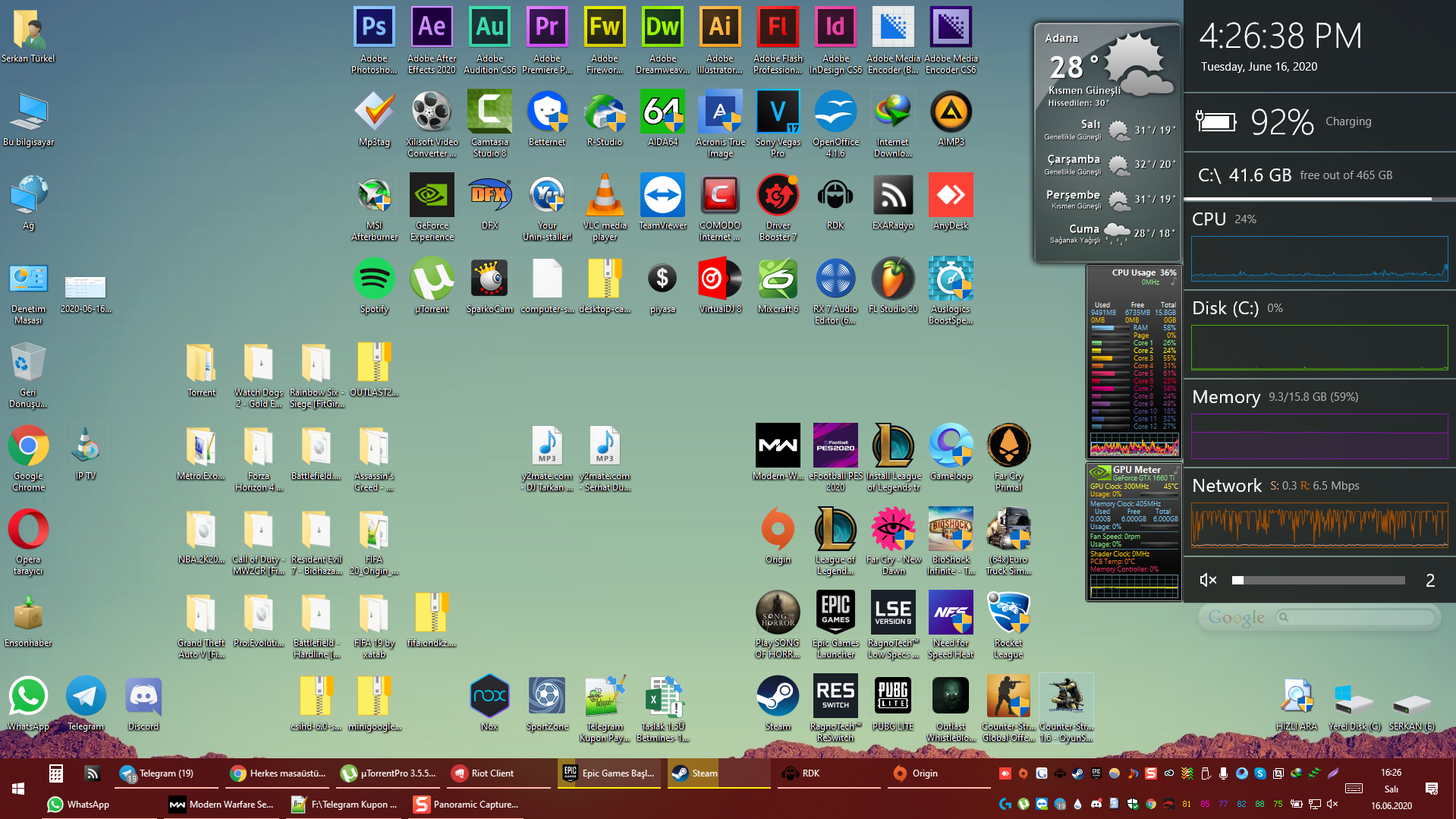
Task: Select the Disk (C:) activity graph panel
Action: click(1319, 348)
